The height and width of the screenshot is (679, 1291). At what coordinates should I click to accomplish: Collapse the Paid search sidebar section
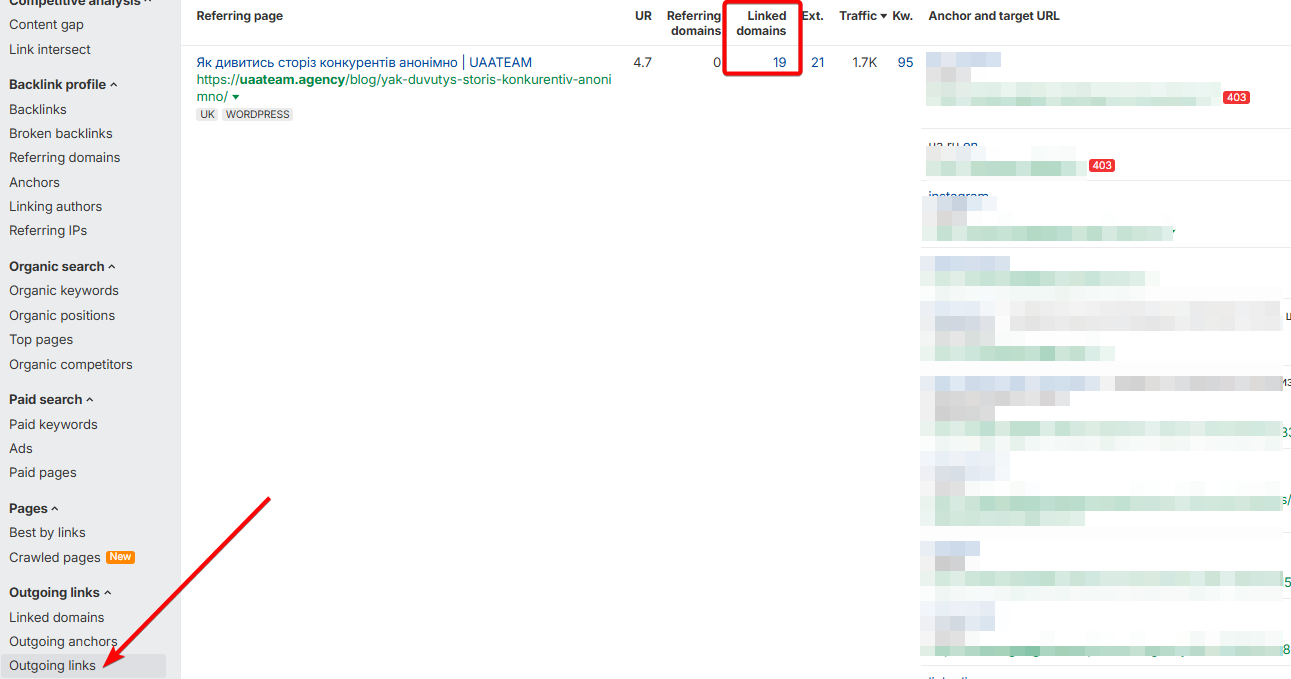coord(51,400)
